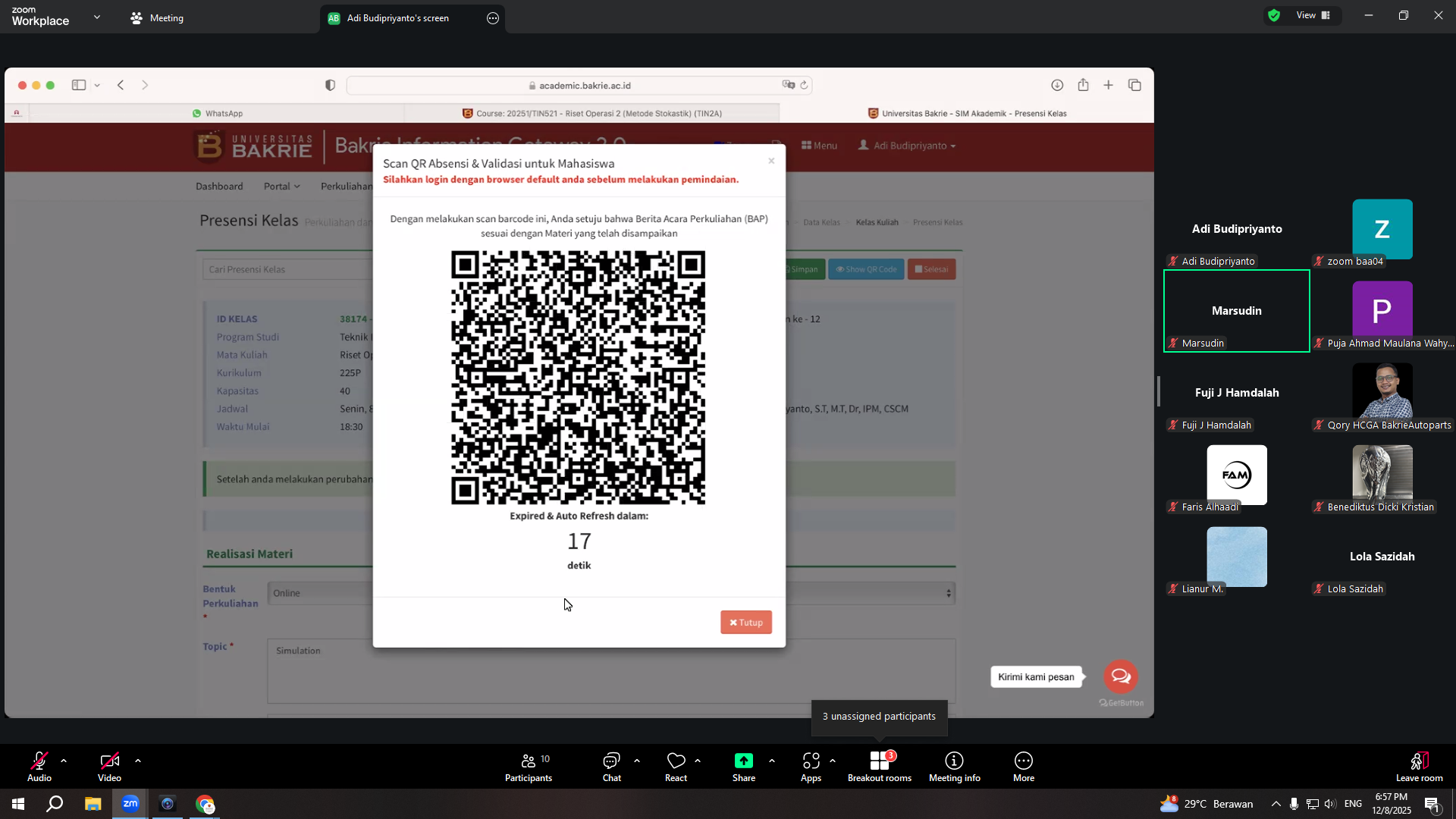Click Leave room
Viewport: 1456px width, 819px height.
point(1420,767)
